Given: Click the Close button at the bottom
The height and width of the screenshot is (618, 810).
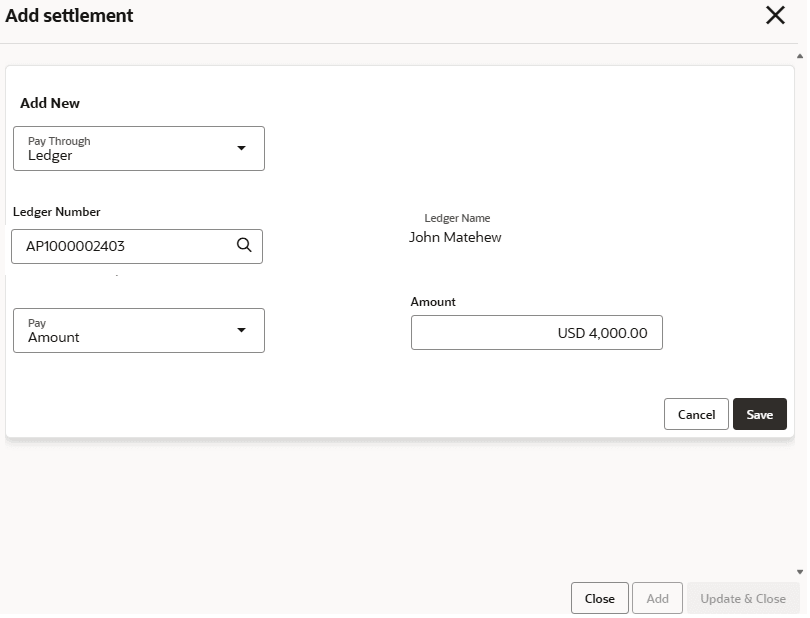Looking at the screenshot, I should pyautogui.click(x=600, y=598).
